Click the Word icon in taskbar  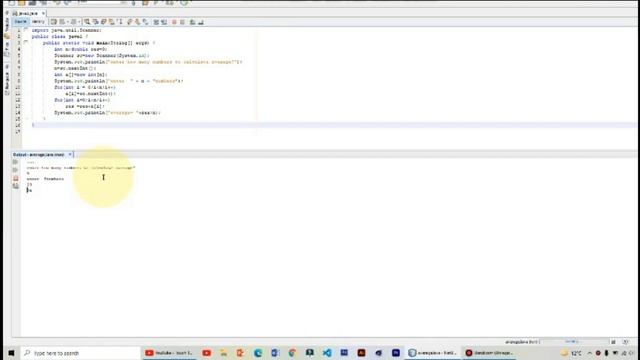click(x=275, y=353)
